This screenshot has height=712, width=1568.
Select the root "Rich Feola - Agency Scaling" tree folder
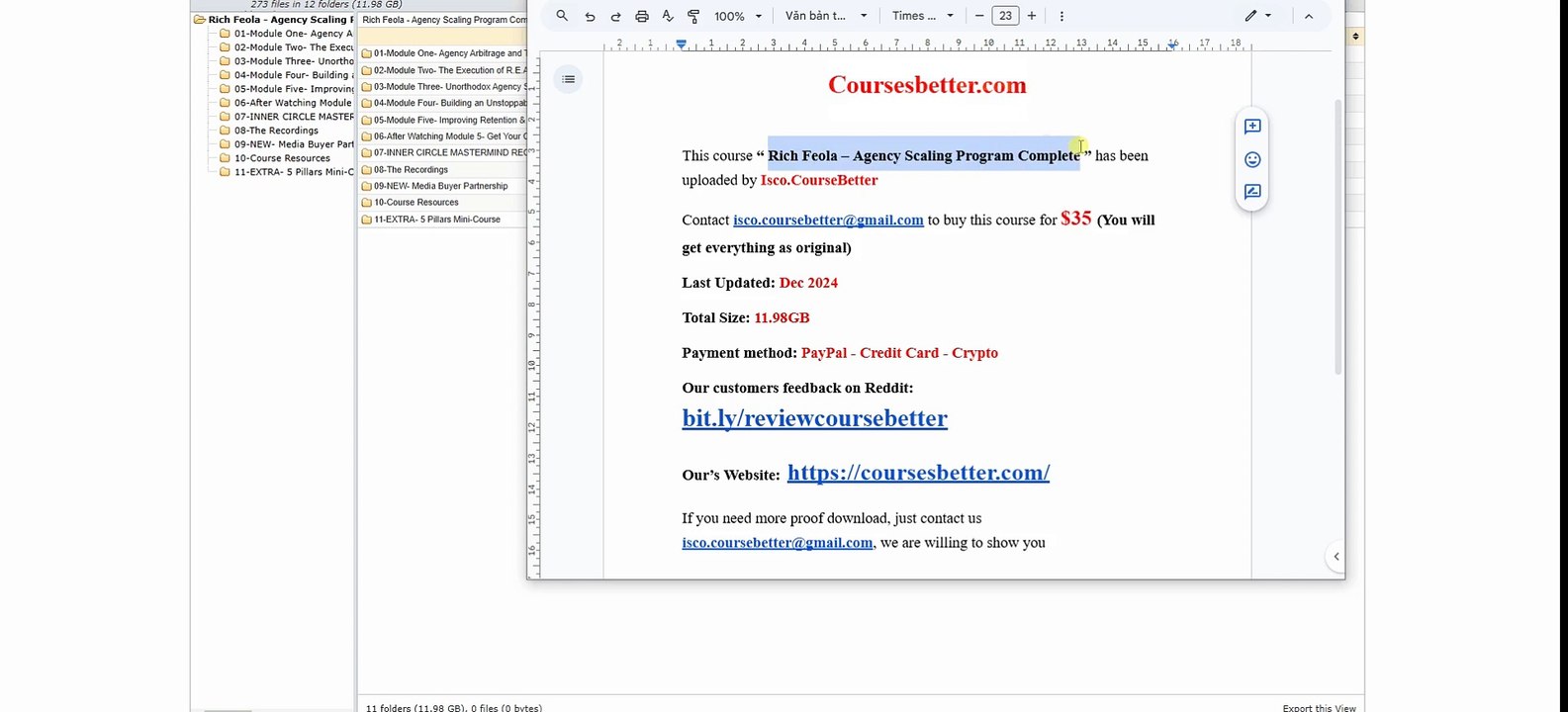coord(275,20)
